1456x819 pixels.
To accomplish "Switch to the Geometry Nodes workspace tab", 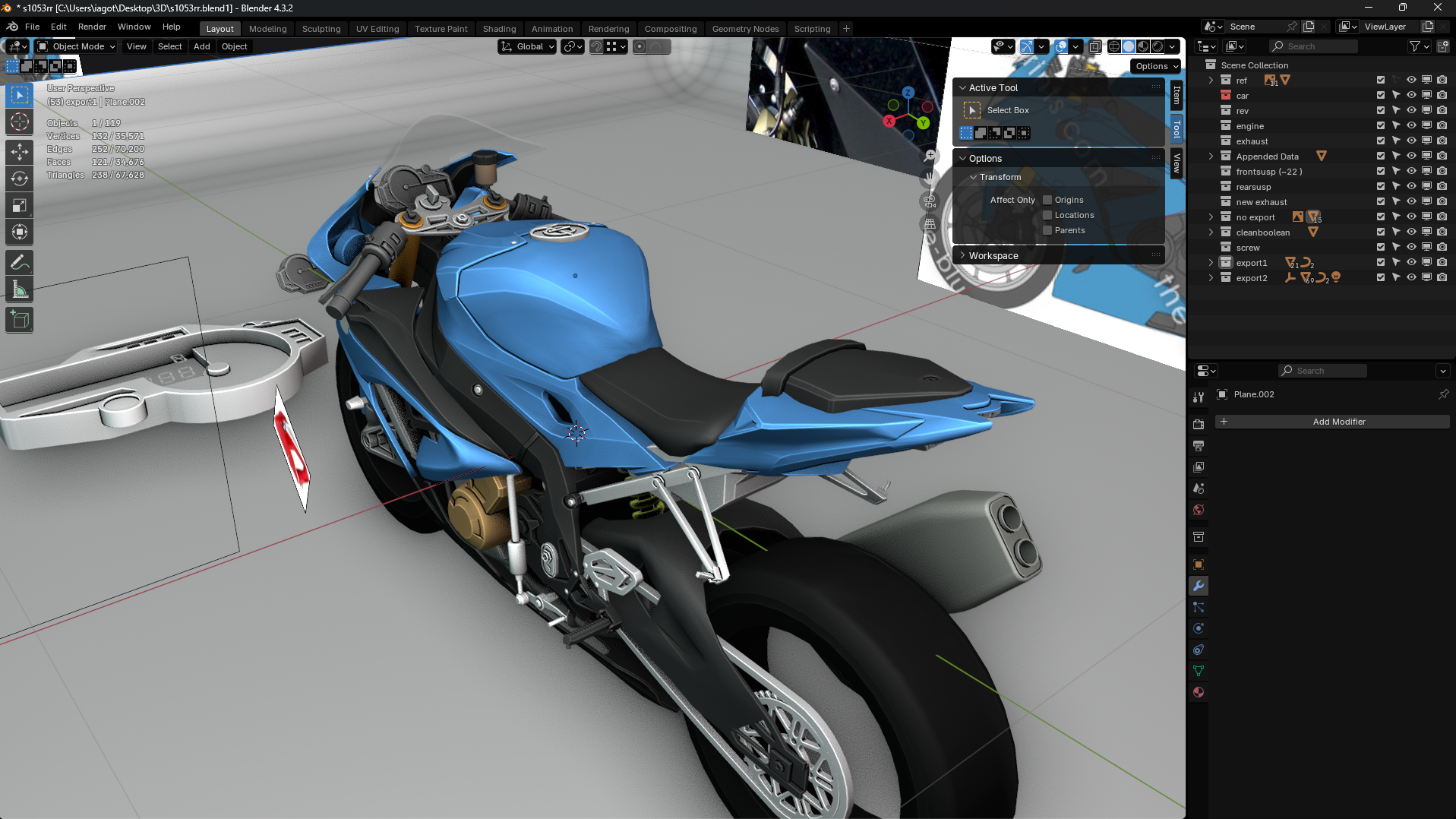I will [745, 29].
